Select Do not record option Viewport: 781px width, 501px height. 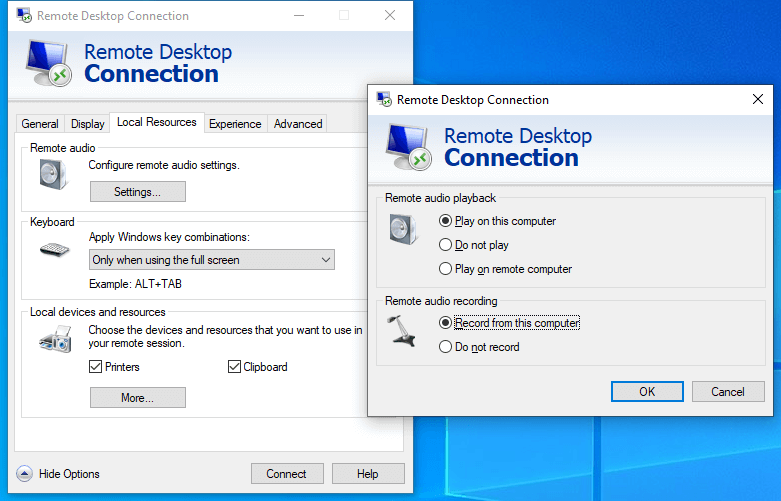[446, 347]
